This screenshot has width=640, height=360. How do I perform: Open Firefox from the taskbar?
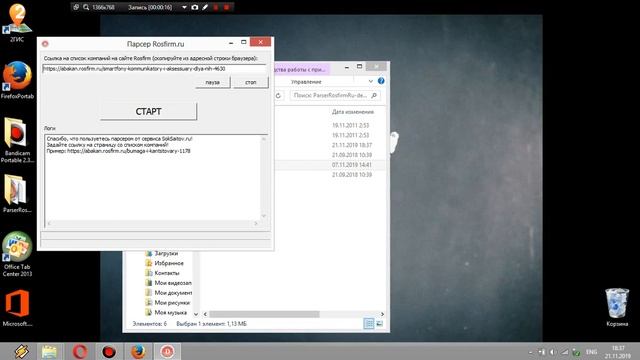click(138, 351)
